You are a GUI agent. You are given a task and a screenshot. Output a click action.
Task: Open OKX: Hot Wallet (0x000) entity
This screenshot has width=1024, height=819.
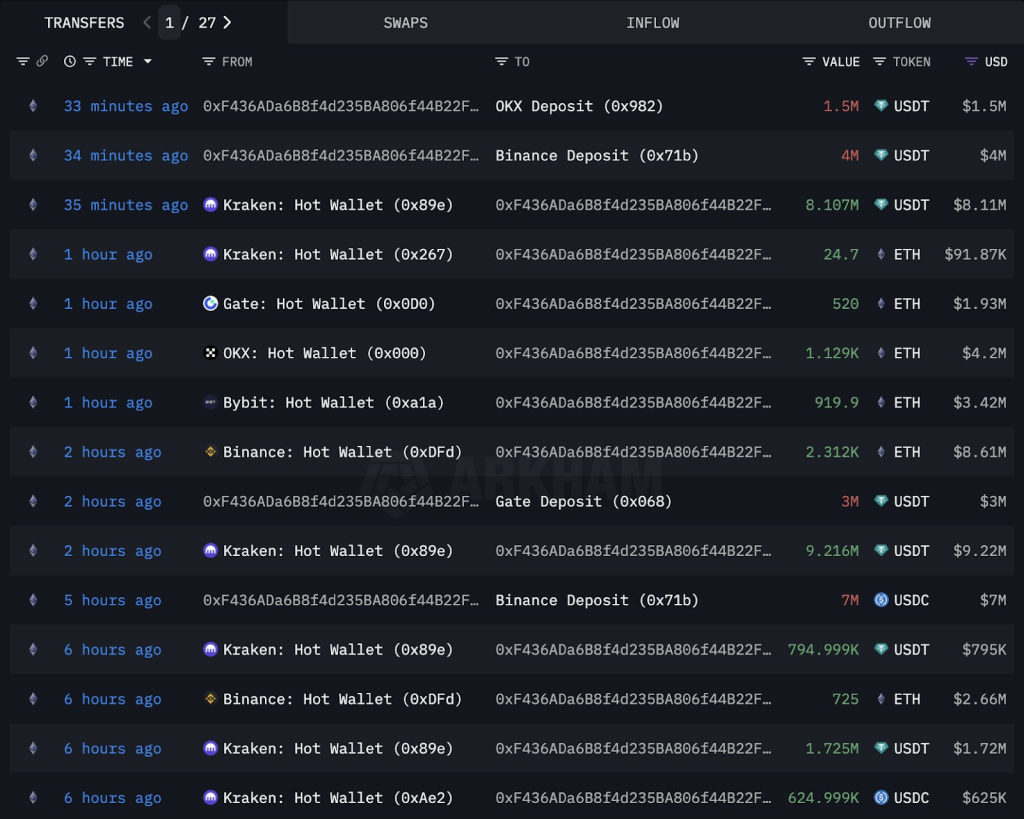(325, 353)
